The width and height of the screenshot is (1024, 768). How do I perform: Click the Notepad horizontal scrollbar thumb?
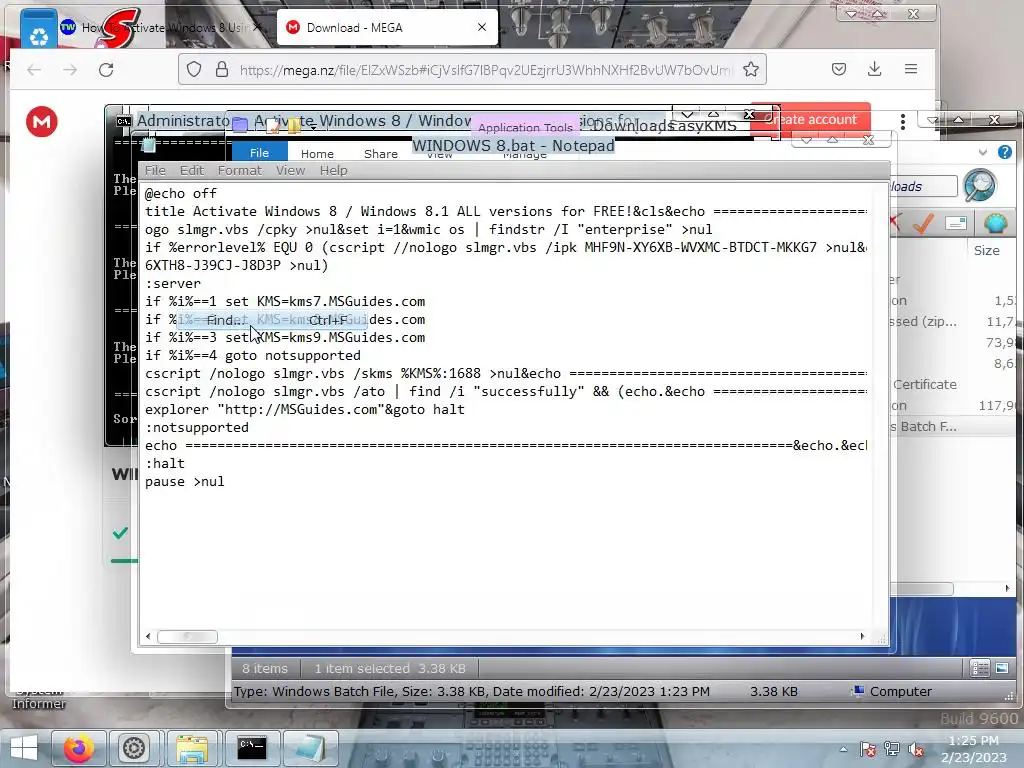click(x=187, y=636)
